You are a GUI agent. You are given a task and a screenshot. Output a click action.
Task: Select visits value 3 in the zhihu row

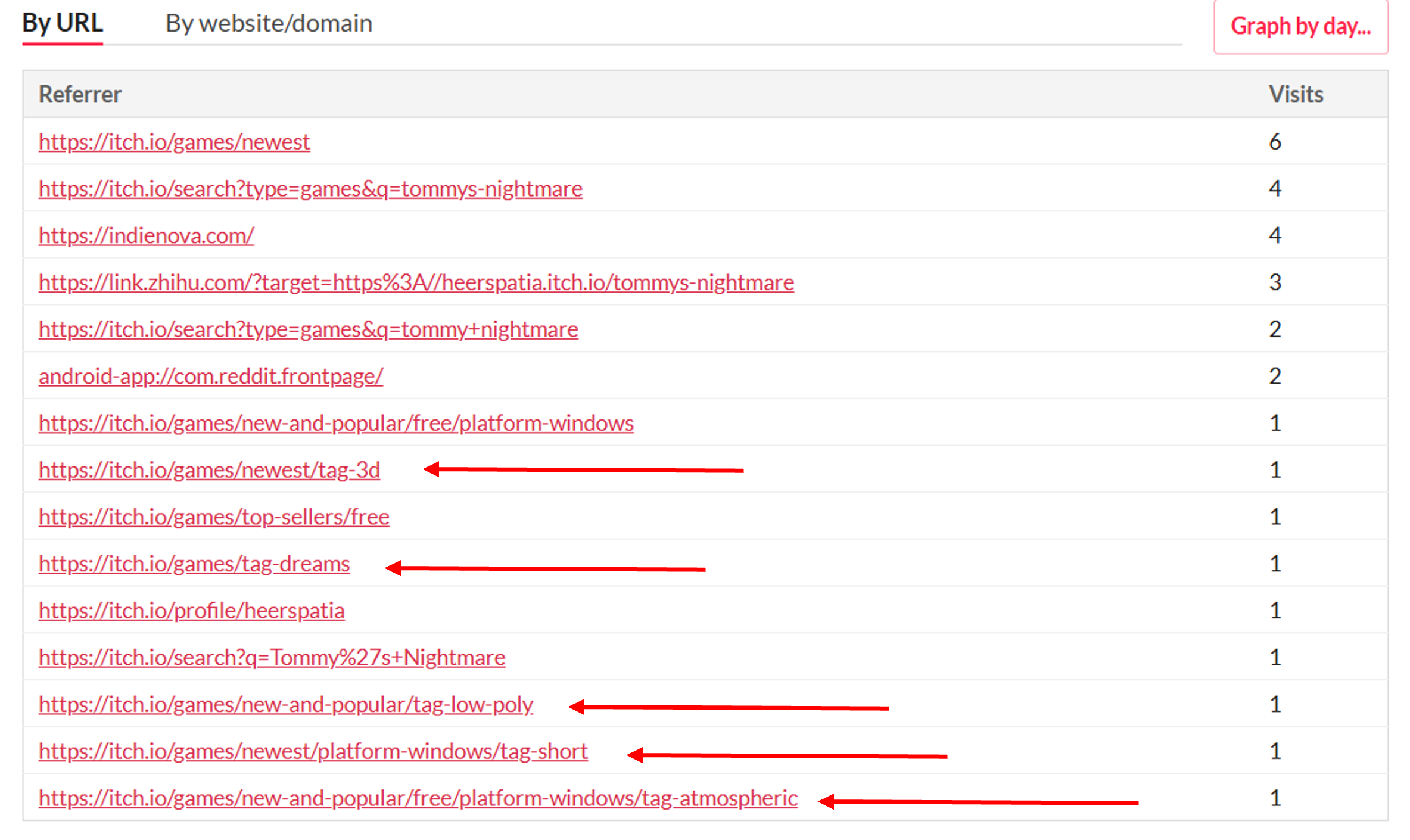click(1275, 282)
